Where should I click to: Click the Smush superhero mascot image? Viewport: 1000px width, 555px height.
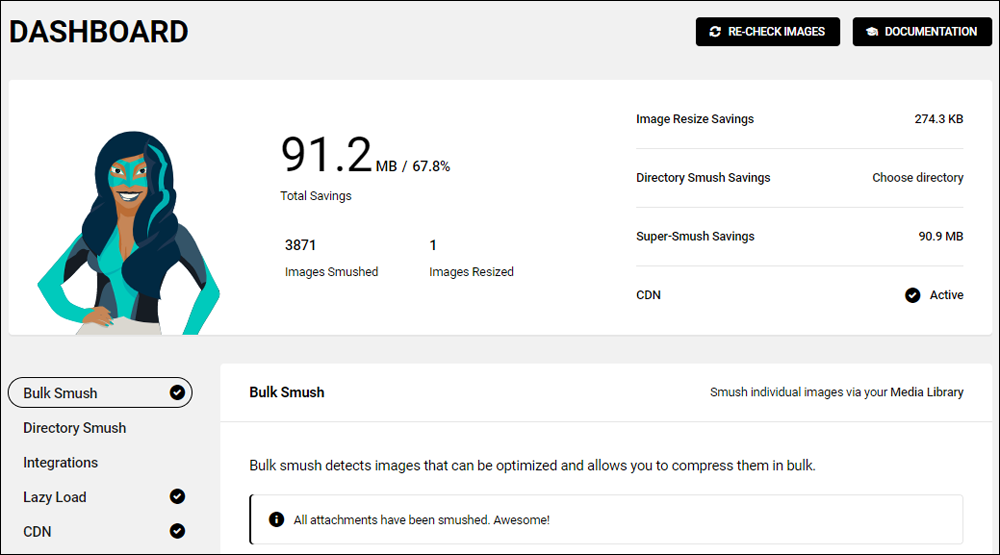(x=128, y=233)
